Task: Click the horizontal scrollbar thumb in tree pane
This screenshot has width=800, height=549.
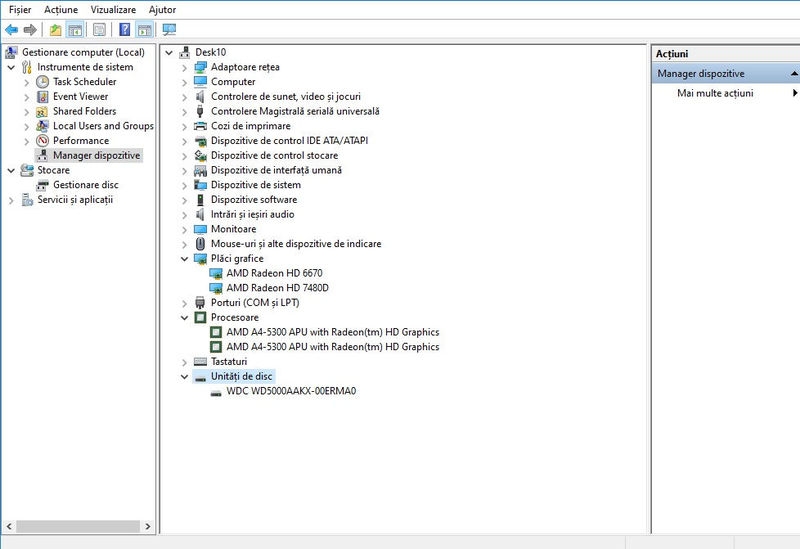Action: (78, 526)
